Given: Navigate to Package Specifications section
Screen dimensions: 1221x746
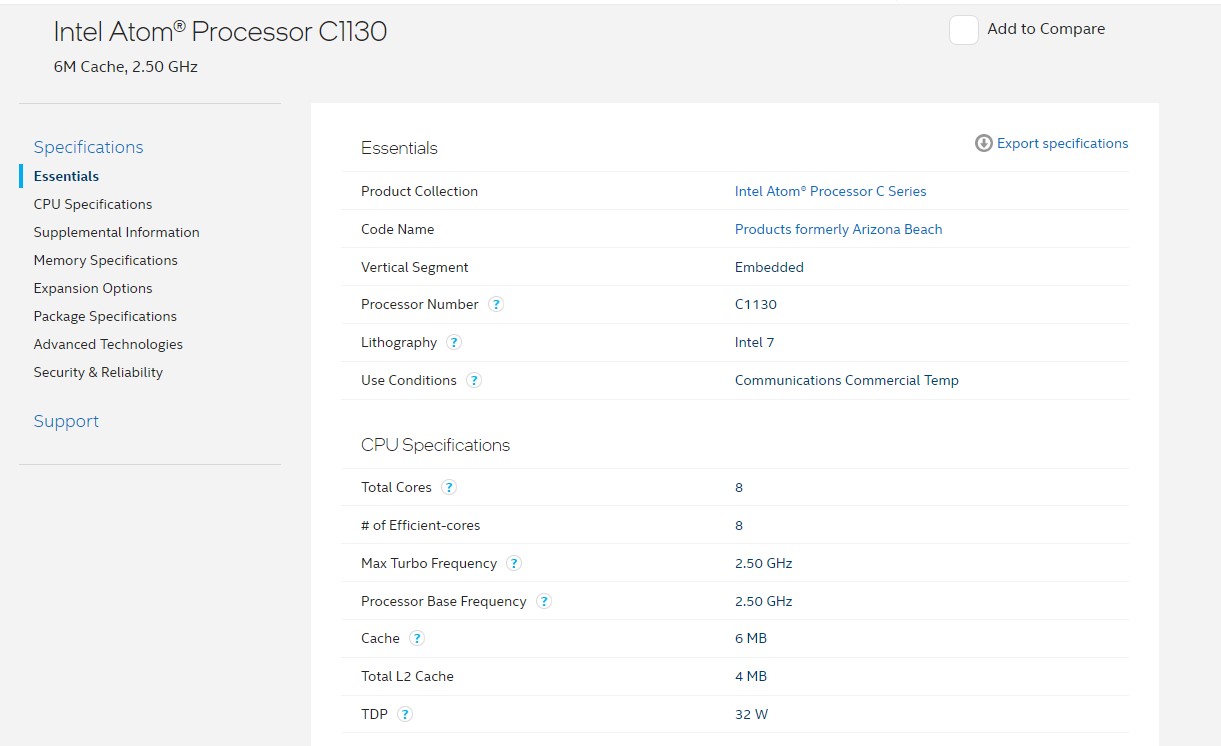Looking at the screenshot, I should pos(105,316).
